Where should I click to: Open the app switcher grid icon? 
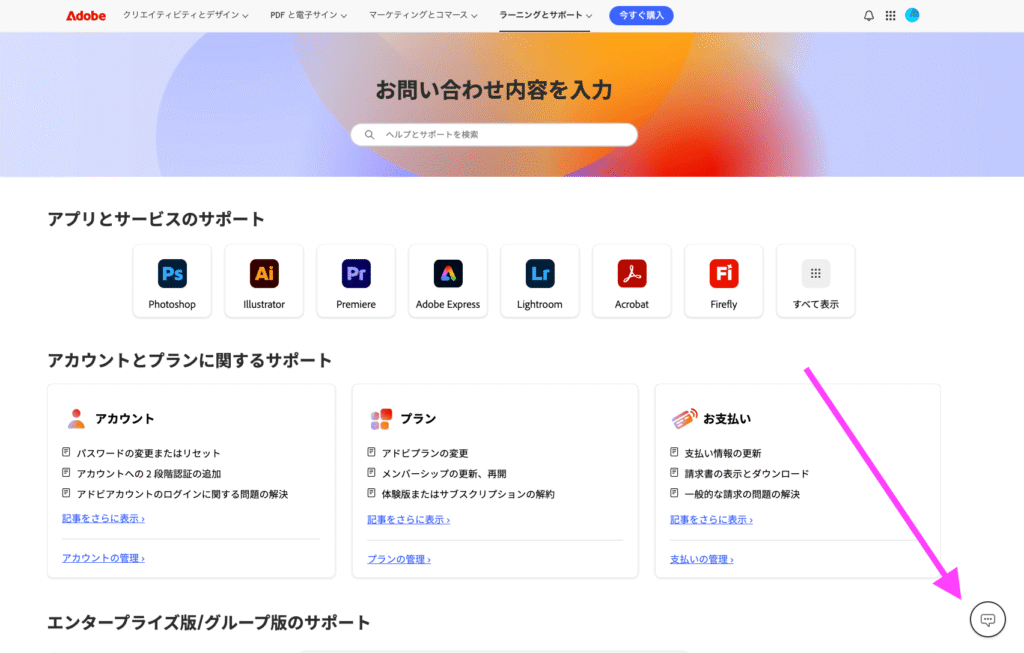point(890,16)
